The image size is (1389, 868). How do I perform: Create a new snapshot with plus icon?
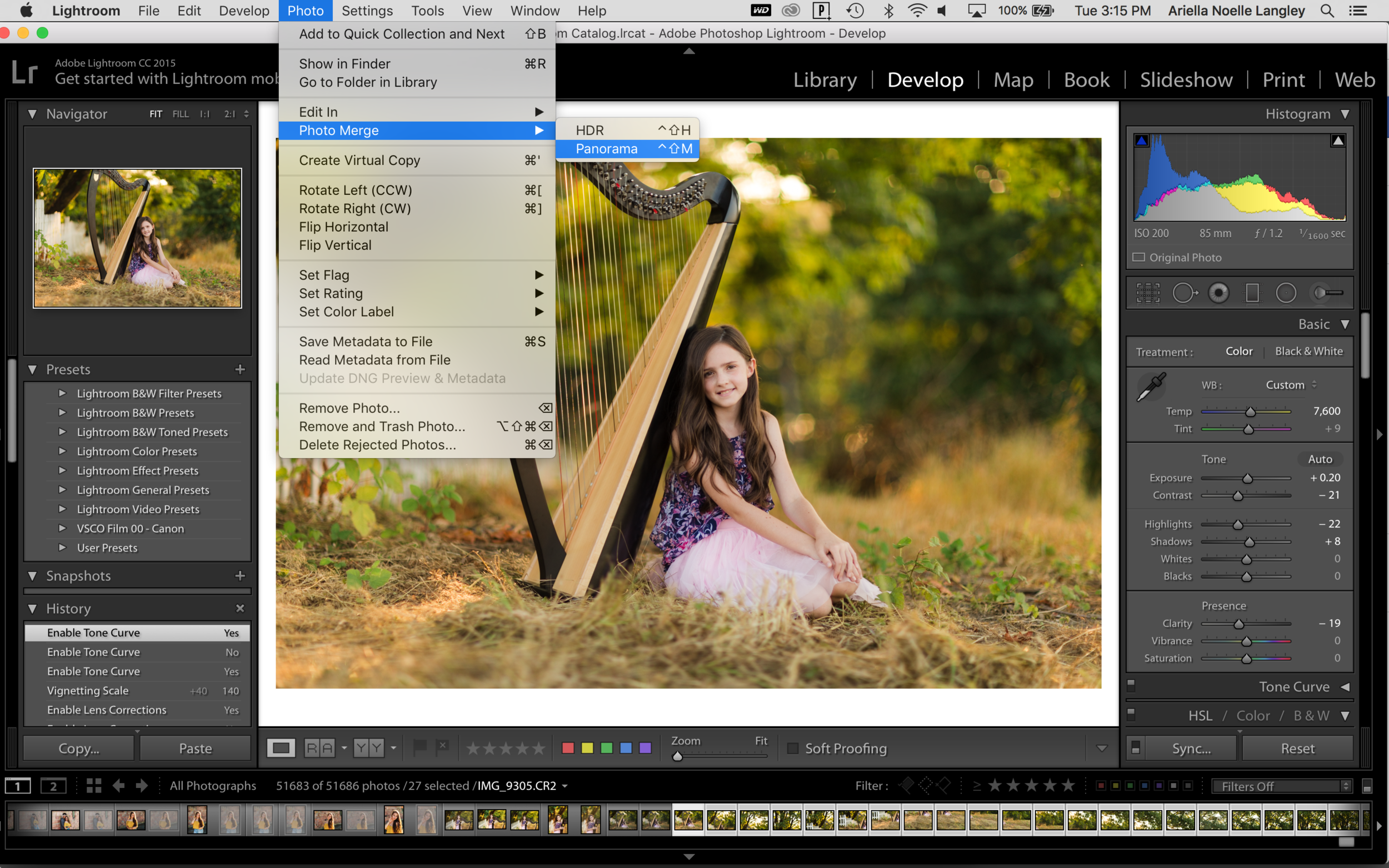pos(240,575)
